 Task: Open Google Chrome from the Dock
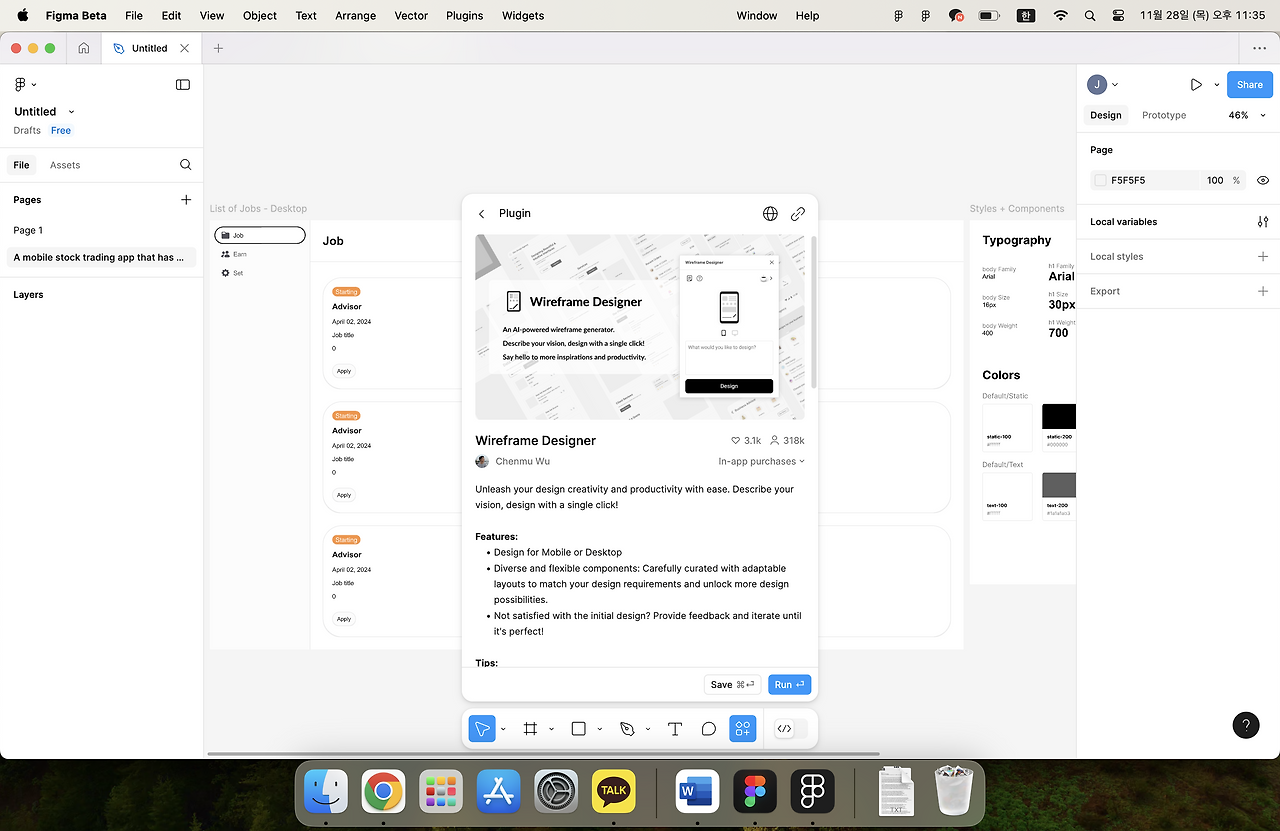[x=384, y=791]
